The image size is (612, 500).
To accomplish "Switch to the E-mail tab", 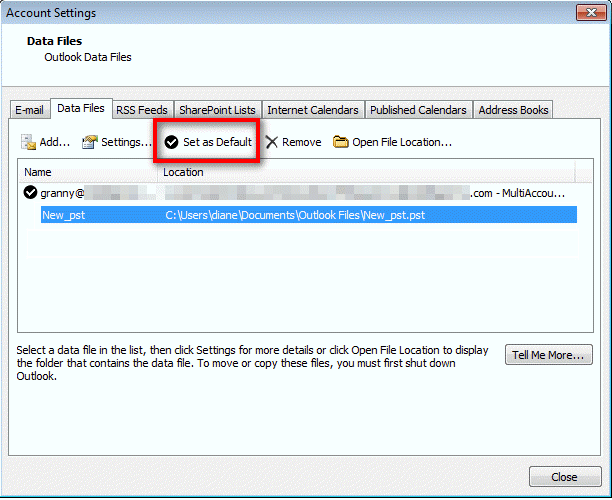I will point(29,110).
